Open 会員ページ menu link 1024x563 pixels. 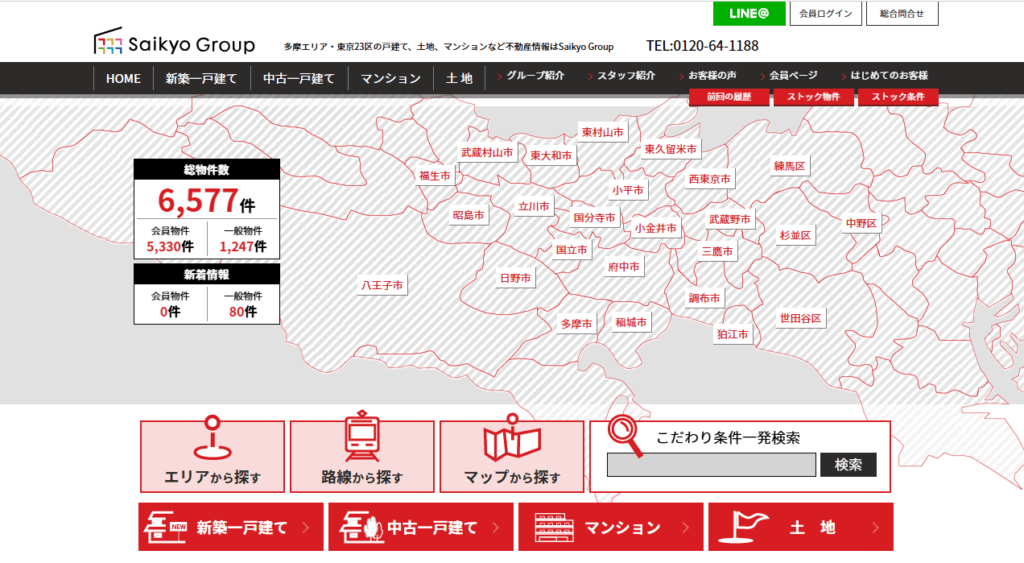[x=793, y=75]
